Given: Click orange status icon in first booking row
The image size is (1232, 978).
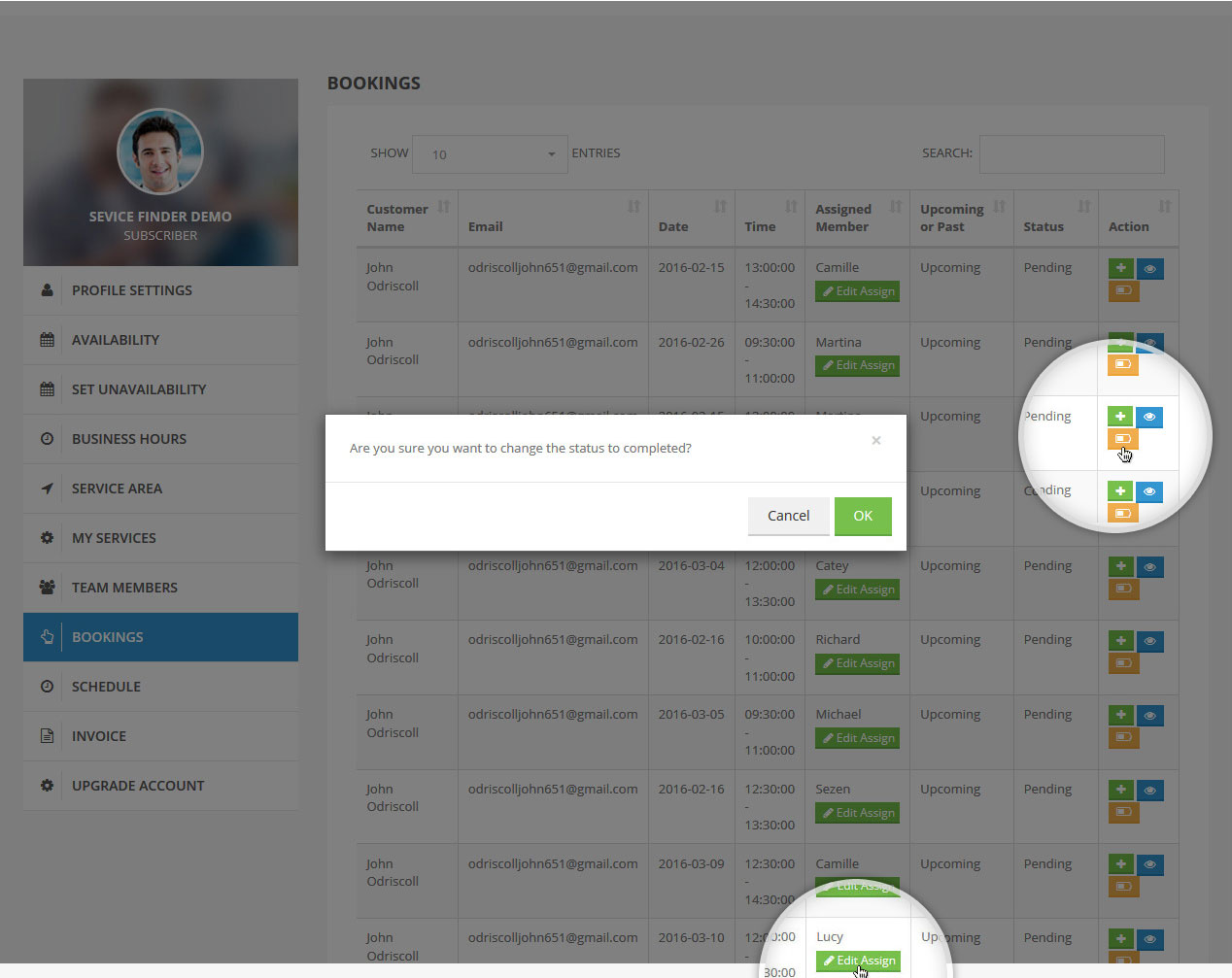Looking at the screenshot, I should click(x=1122, y=290).
